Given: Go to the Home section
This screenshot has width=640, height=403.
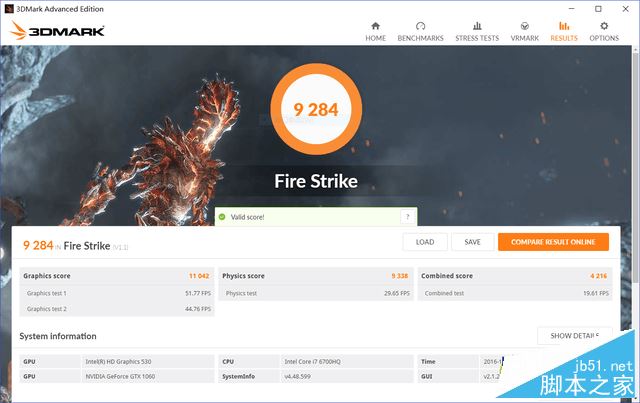Looking at the screenshot, I should point(376,32).
